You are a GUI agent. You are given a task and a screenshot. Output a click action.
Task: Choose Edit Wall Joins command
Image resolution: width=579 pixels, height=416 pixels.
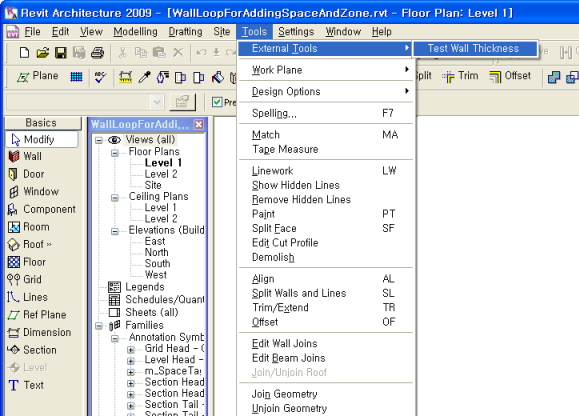(x=326, y=344)
